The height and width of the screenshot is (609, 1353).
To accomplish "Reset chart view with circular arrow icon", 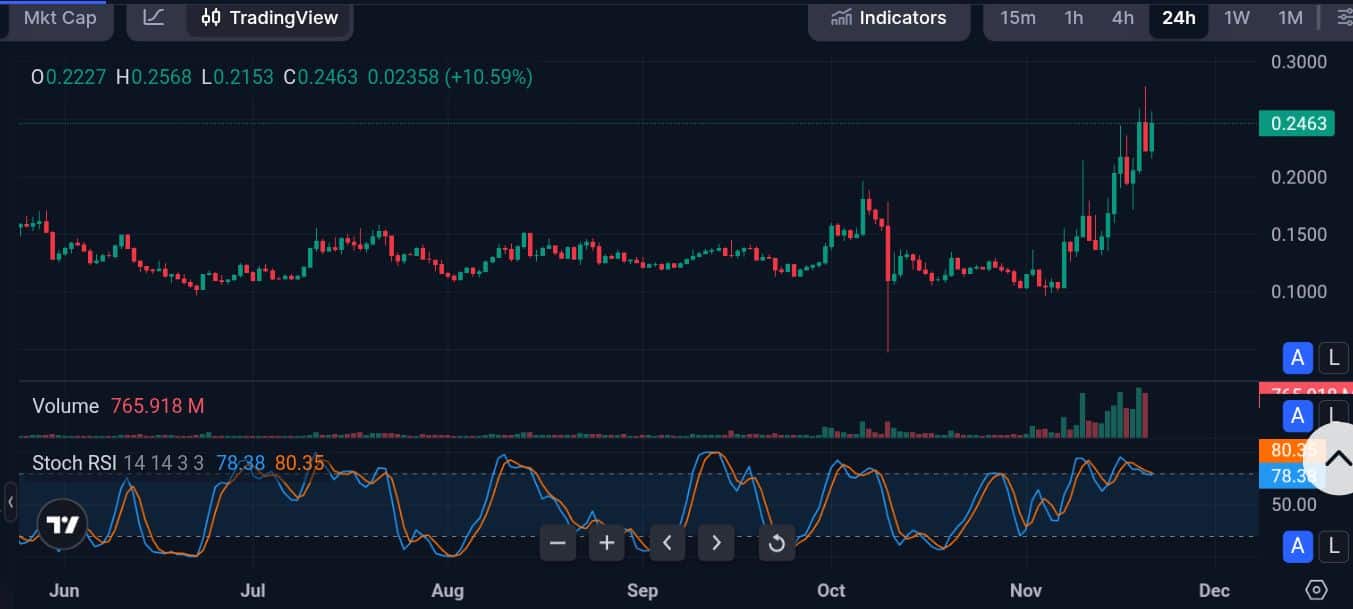I will click(776, 542).
